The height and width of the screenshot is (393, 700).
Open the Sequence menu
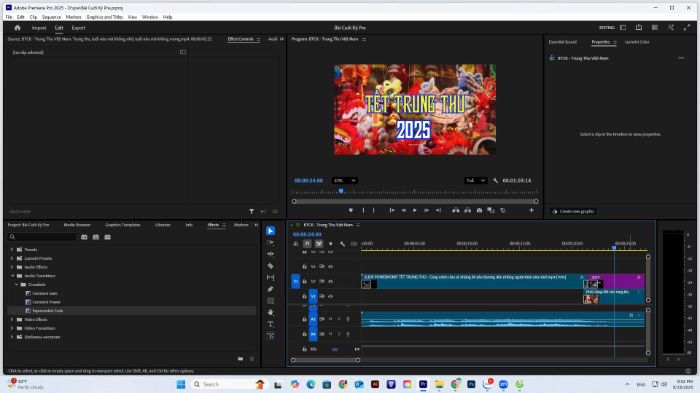[x=51, y=17]
